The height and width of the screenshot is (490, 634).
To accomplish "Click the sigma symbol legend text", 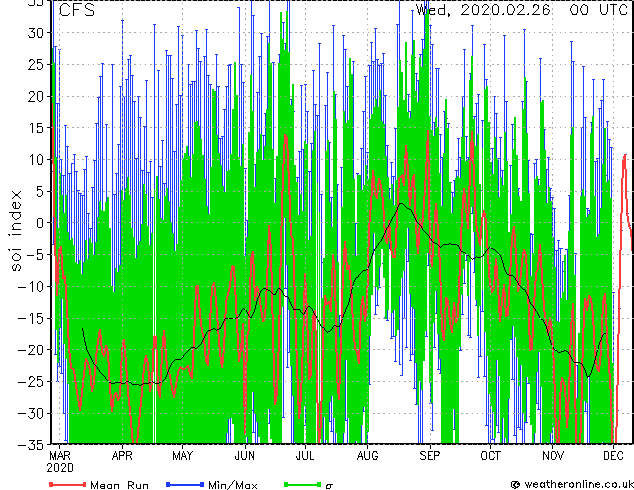I will [329, 486].
